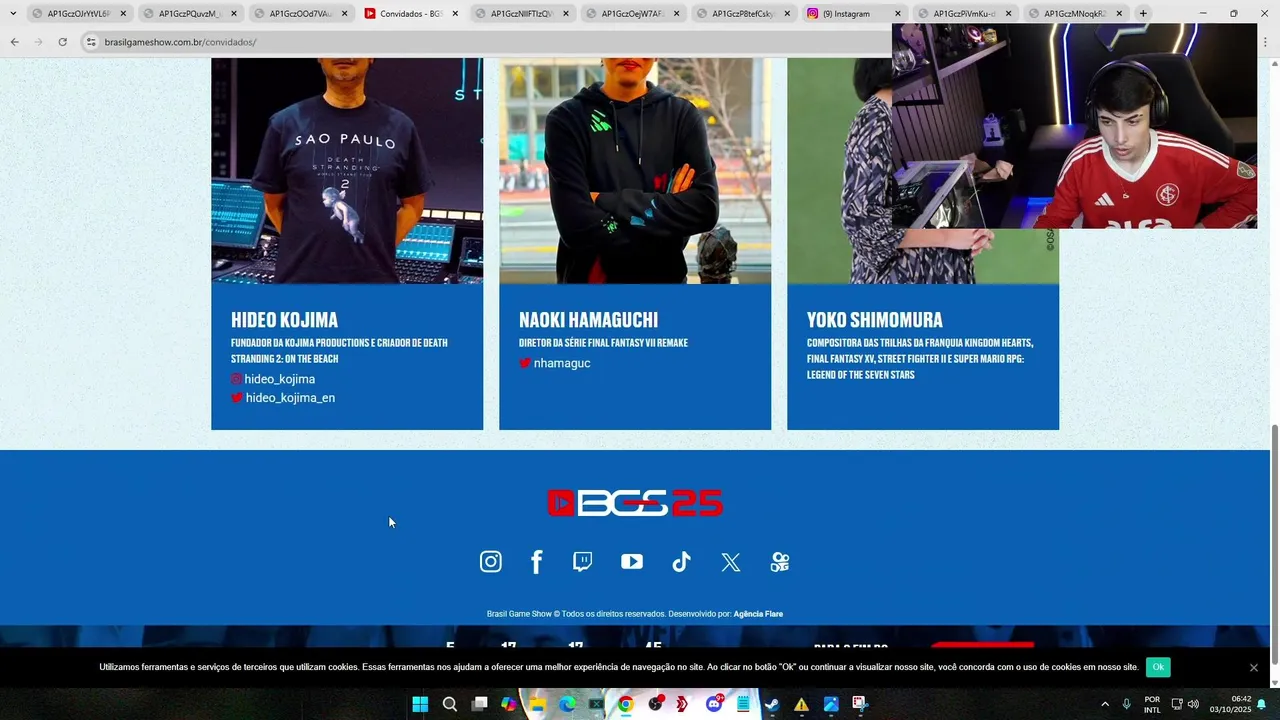
Task: Open BGS TikTok profile from footer
Action: (x=681, y=562)
